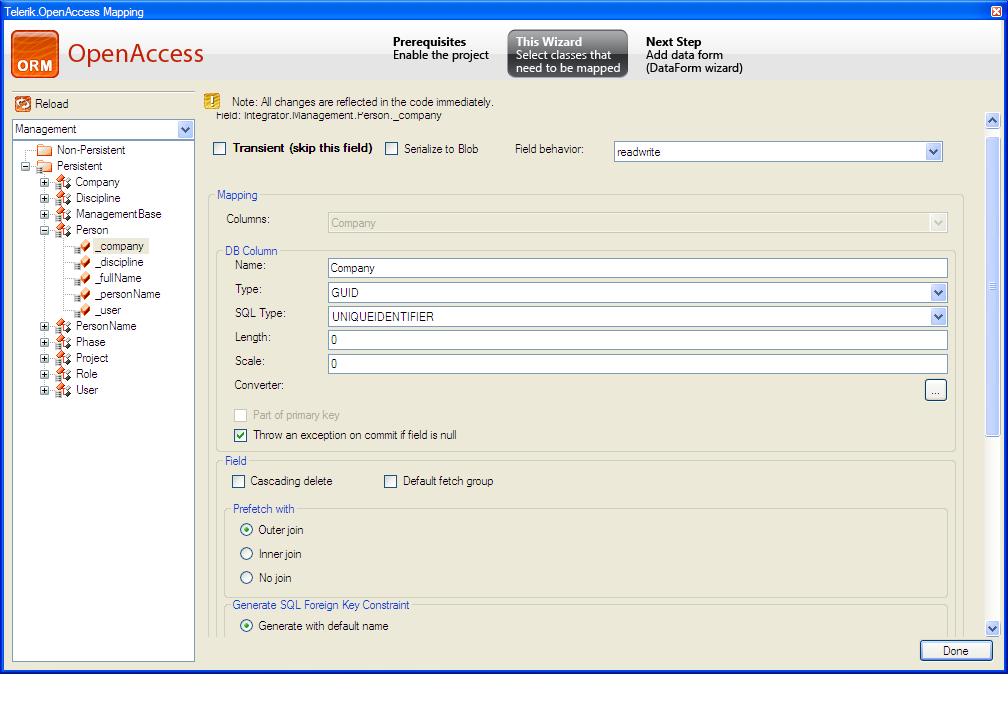Click the Person class icon
Image resolution: width=1008 pixels, height=723 pixels.
click(63, 230)
